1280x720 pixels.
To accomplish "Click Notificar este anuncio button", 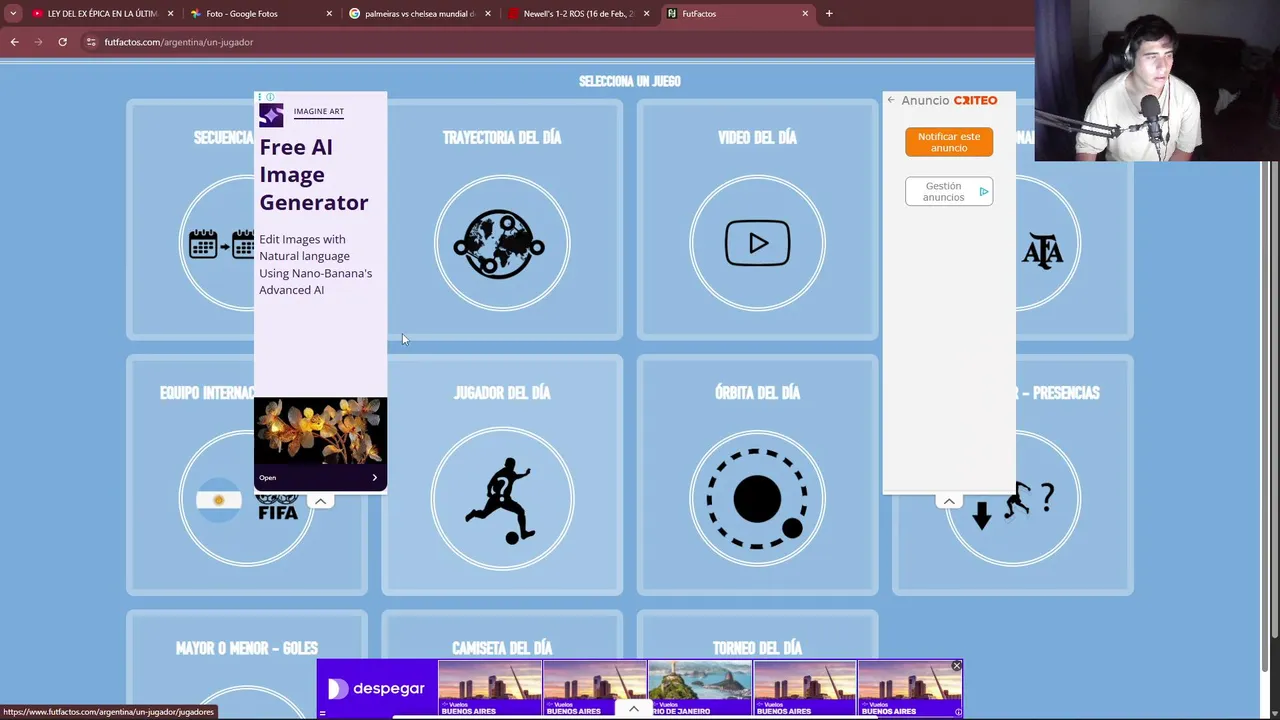I will [949, 142].
